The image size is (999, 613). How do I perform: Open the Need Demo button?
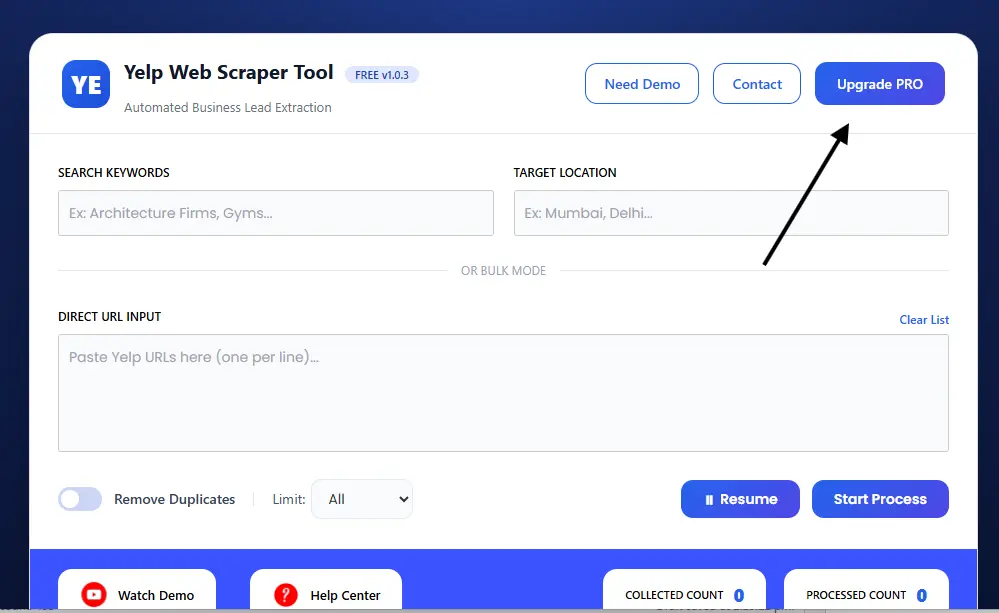click(642, 83)
